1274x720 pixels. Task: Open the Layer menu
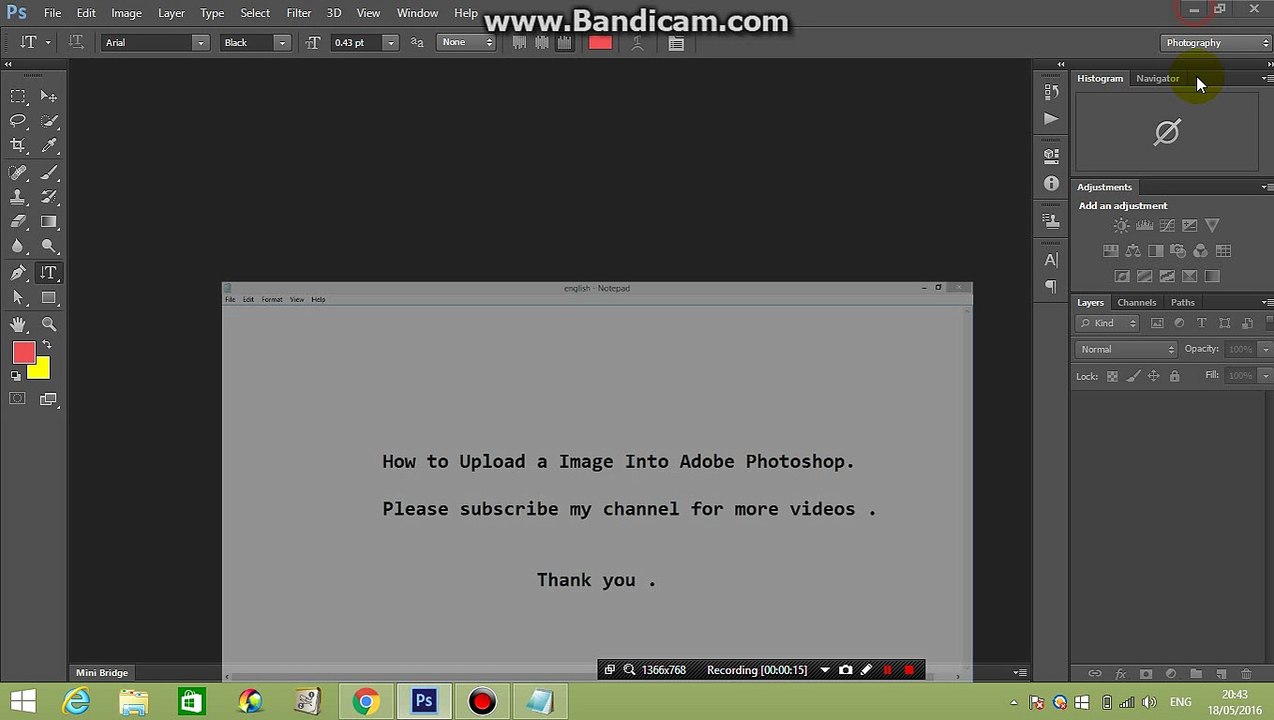tap(171, 13)
